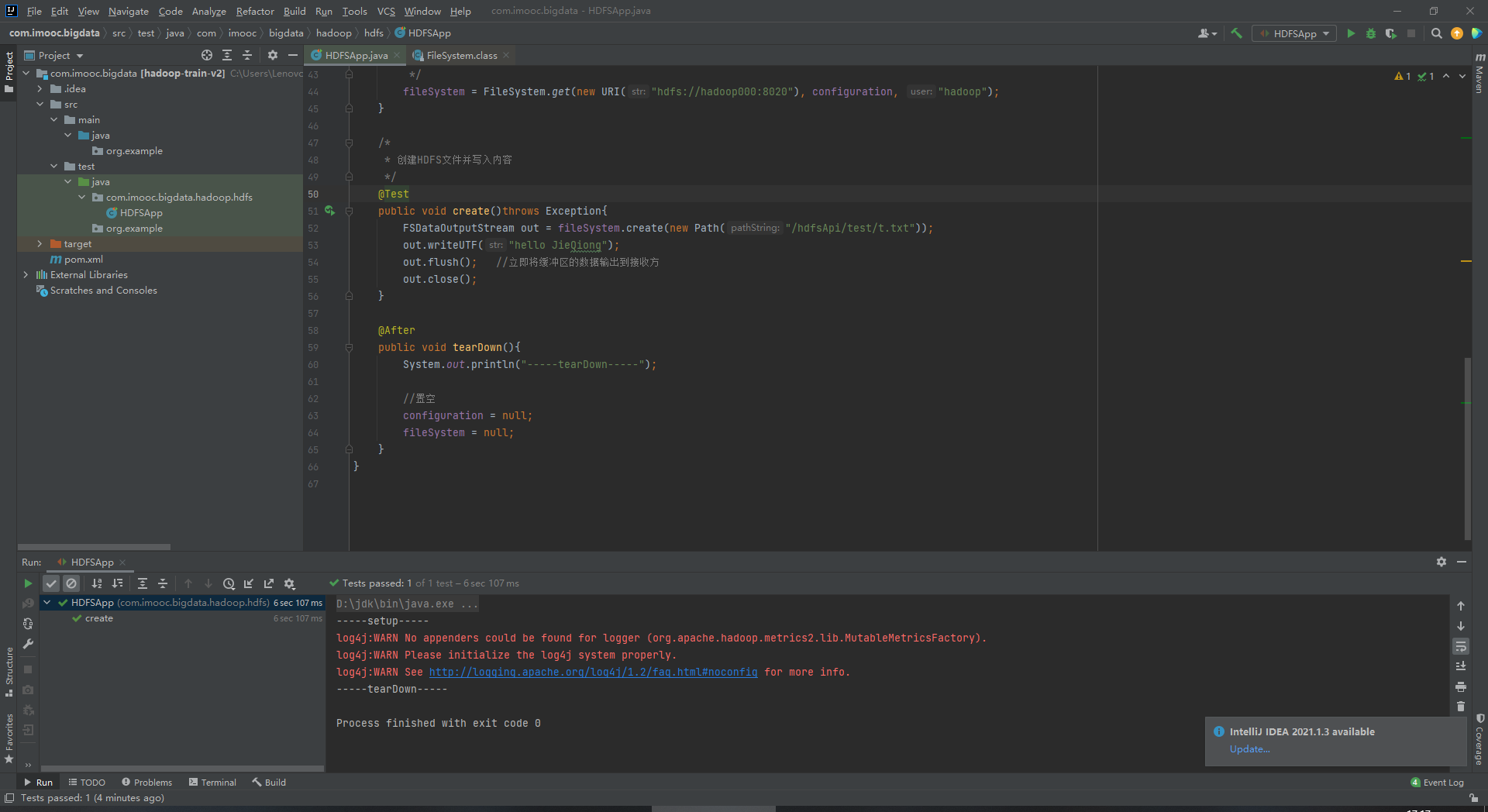The height and width of the screenshot is (812, 1488).
Task: Open the Refactor menu
Action: coord(255,11)
